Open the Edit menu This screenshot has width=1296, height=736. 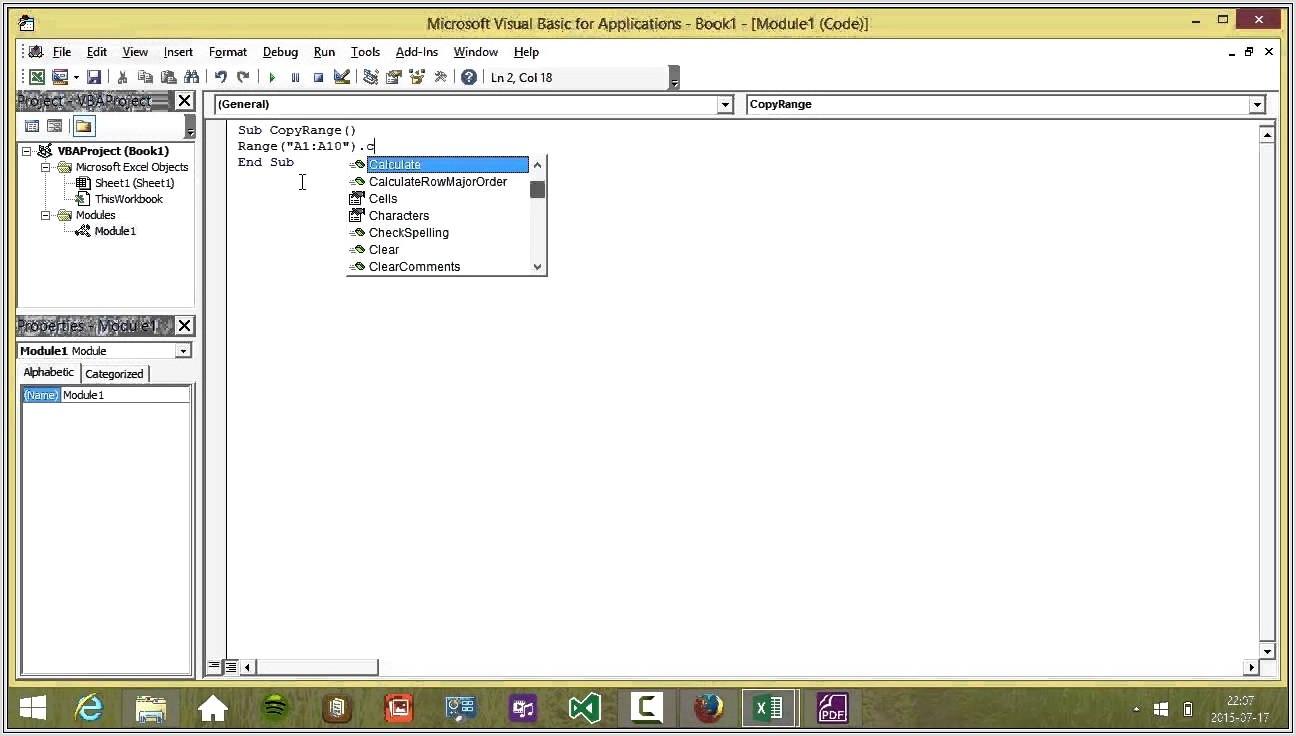97,52
